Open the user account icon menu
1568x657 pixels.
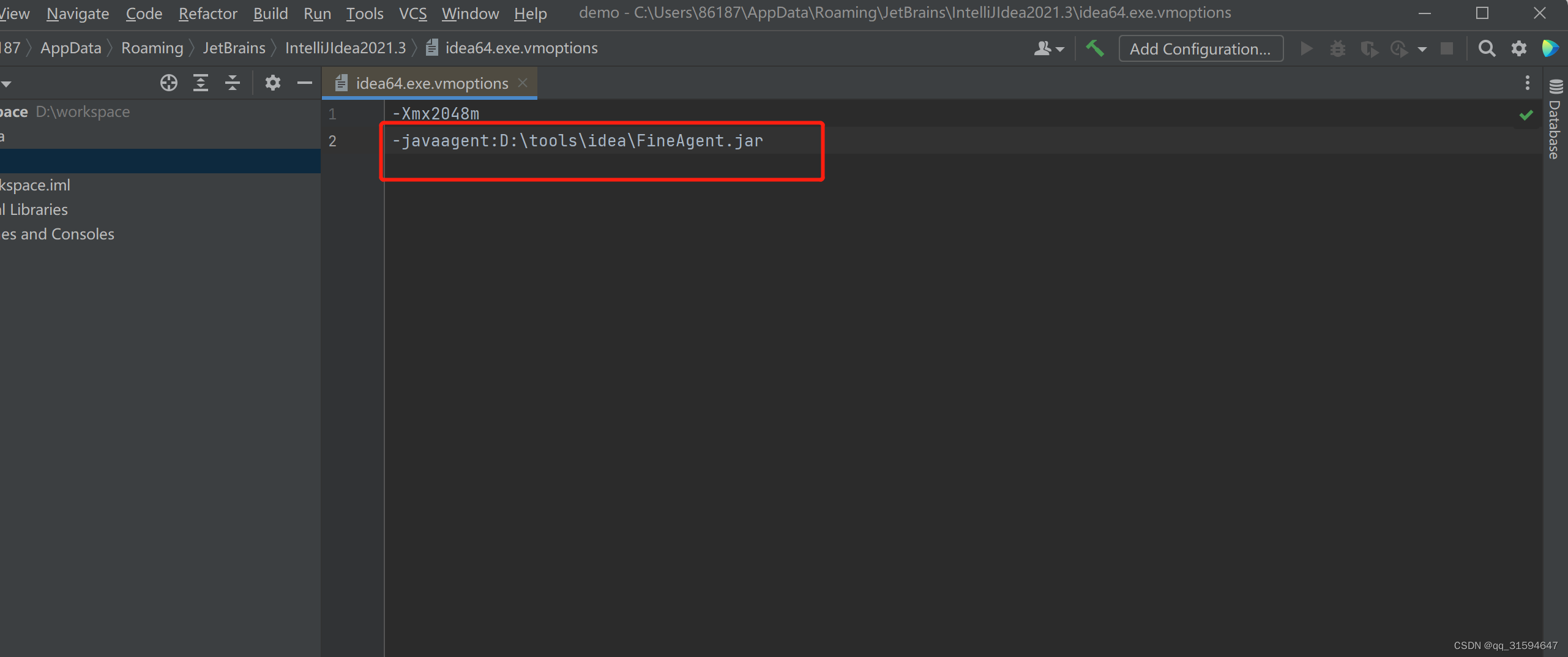[x=1048, y=48]
